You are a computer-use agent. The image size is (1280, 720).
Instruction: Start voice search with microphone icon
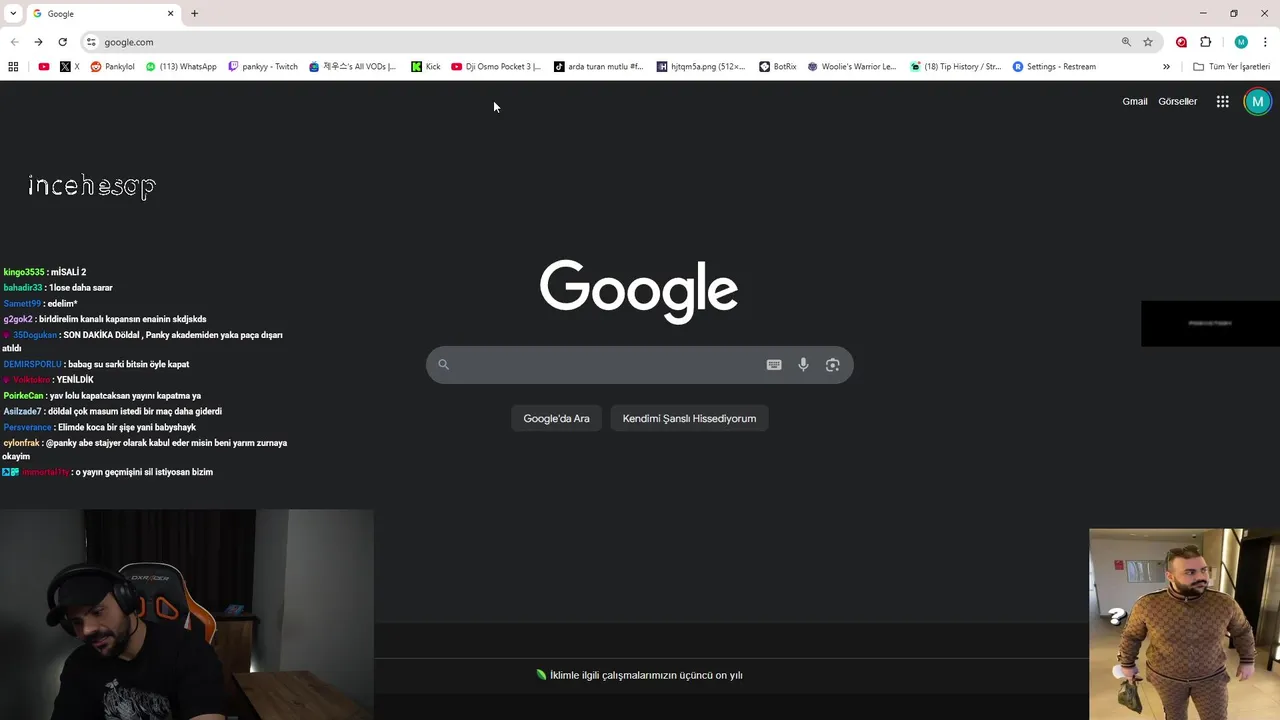pos(803,365)
